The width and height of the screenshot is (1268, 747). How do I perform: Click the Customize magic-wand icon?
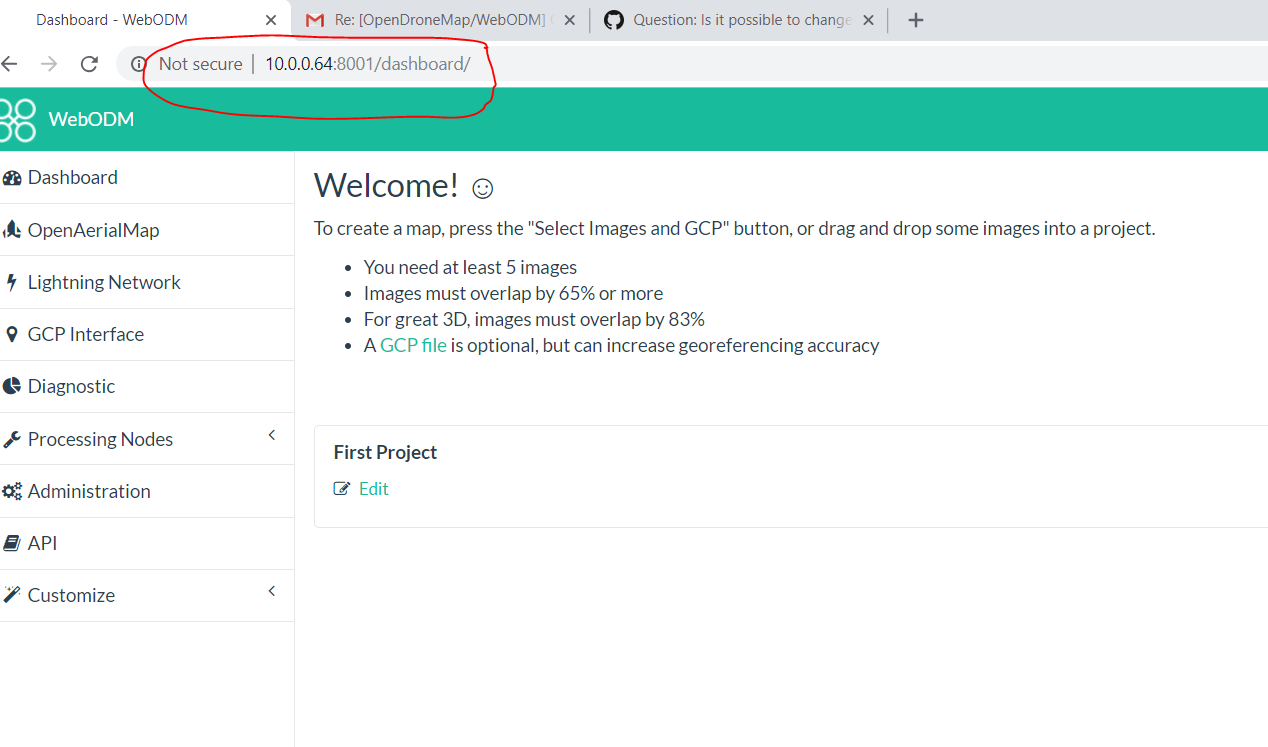[x=12, y=594]
